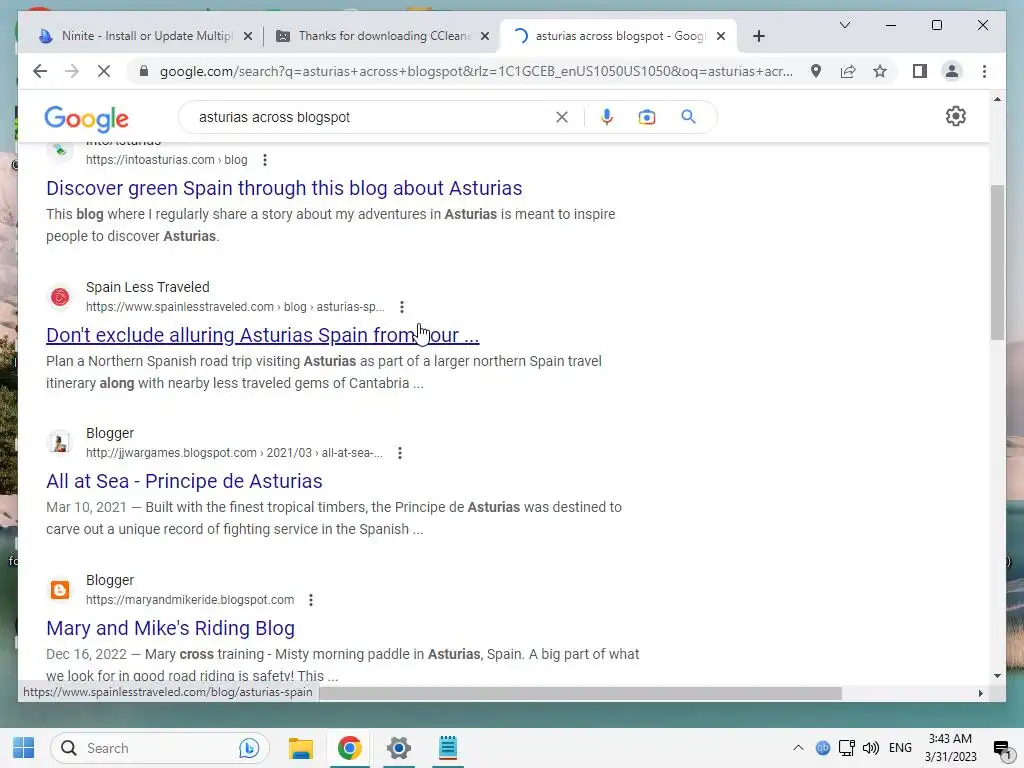Open more options for intoasturias.com result
This screenshot has height=768, width=1024.
[264, 160]
